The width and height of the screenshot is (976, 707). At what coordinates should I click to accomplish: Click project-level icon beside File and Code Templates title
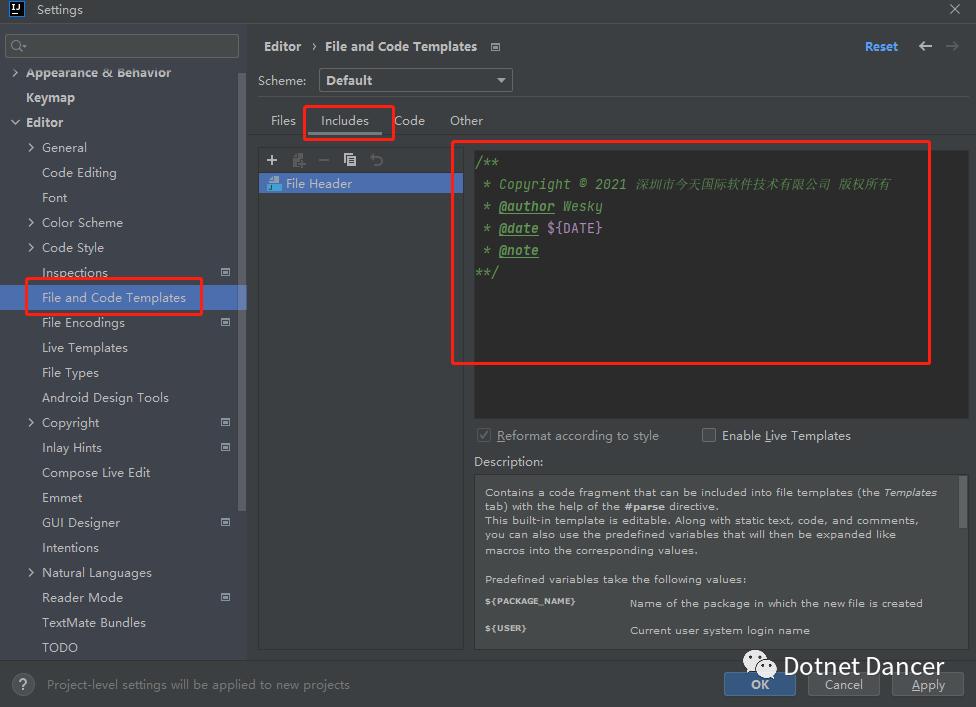pyautogui.click(x=495, y=47)
